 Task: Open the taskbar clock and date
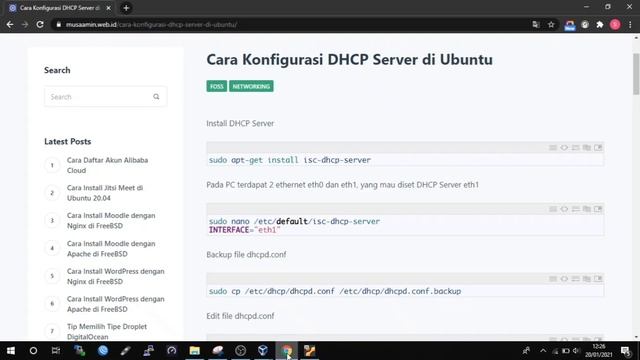[x=599, y=351]
